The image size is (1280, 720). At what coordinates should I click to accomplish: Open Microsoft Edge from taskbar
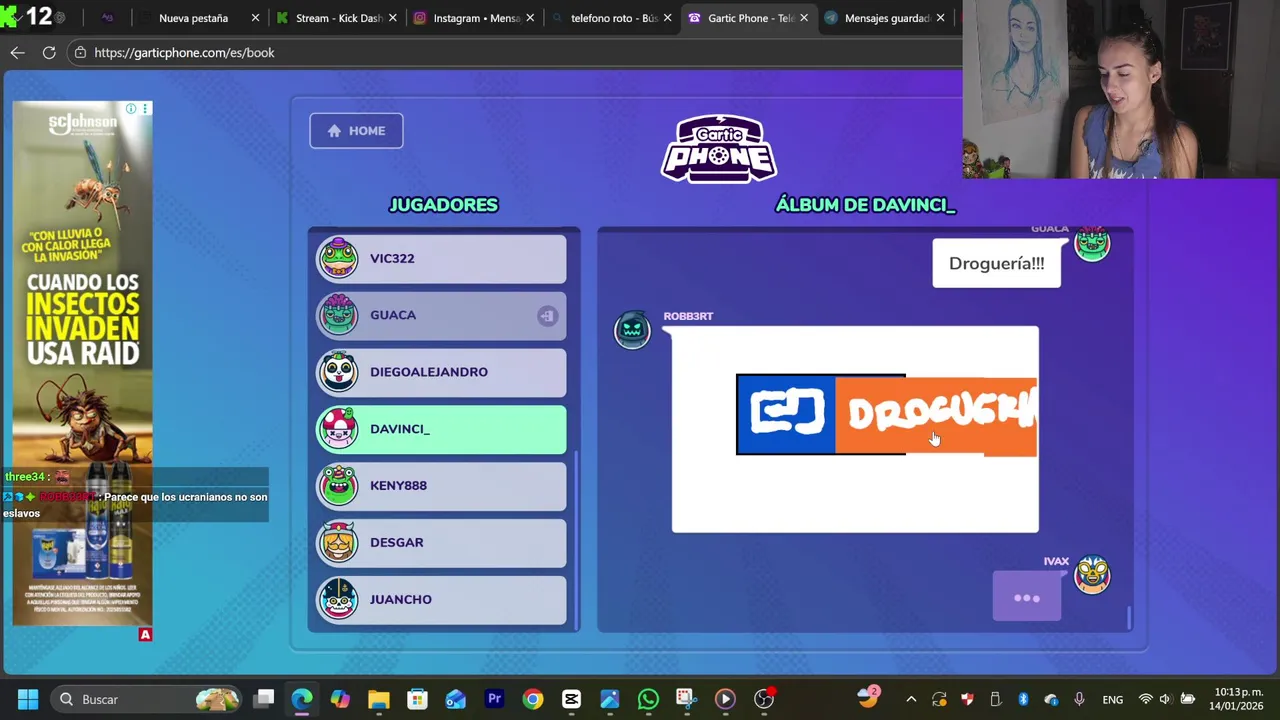[x=302, y=699]
